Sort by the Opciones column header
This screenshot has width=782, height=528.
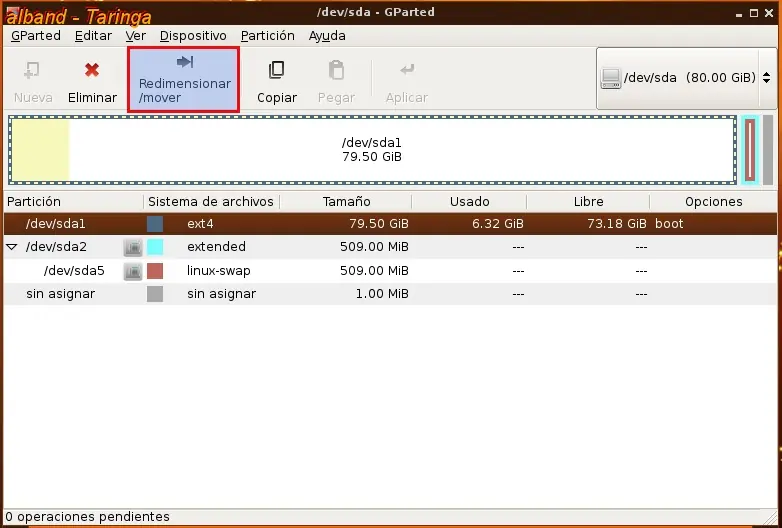[714, 202]
